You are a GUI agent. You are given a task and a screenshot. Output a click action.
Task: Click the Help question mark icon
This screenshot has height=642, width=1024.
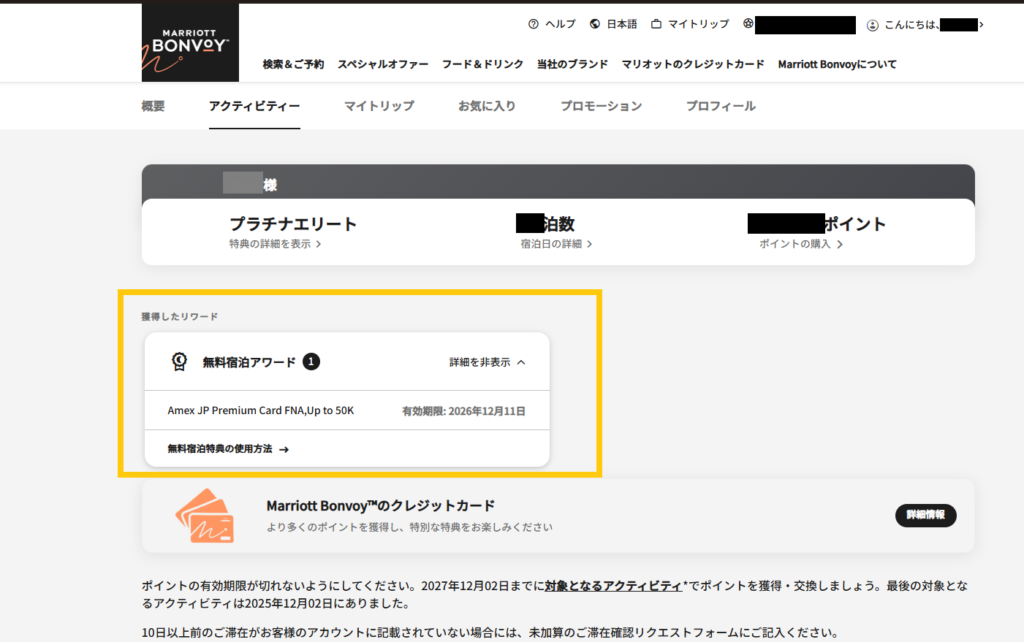pos(531,23)
